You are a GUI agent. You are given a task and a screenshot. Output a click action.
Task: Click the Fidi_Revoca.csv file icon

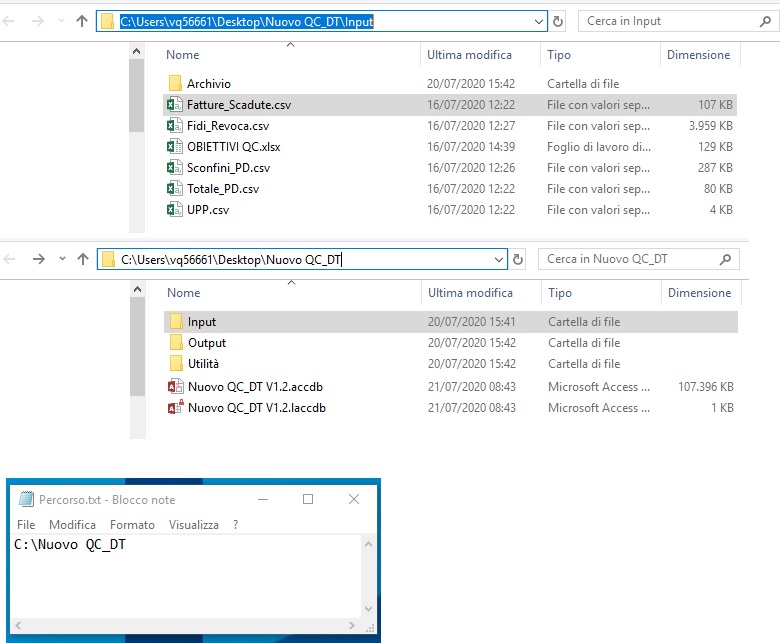[x=174, y=125]
